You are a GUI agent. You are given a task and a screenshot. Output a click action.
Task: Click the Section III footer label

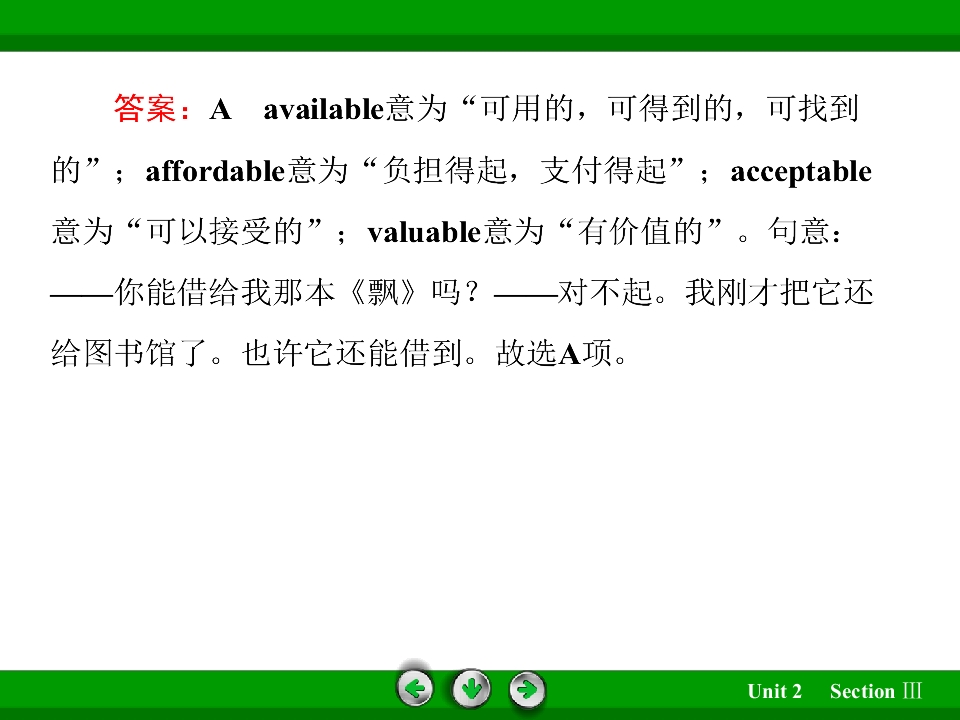click(876, 691)
